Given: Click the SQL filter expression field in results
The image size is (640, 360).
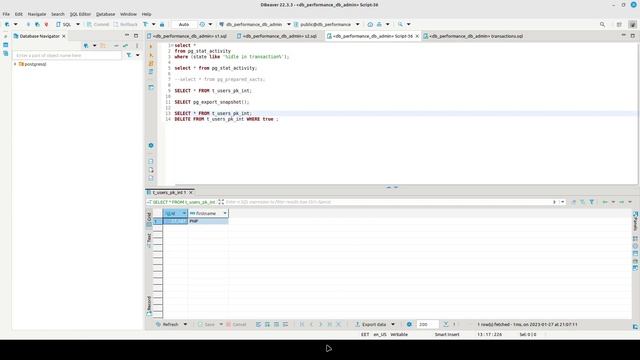Looking at the screenshot, I should tap(388, 202).
